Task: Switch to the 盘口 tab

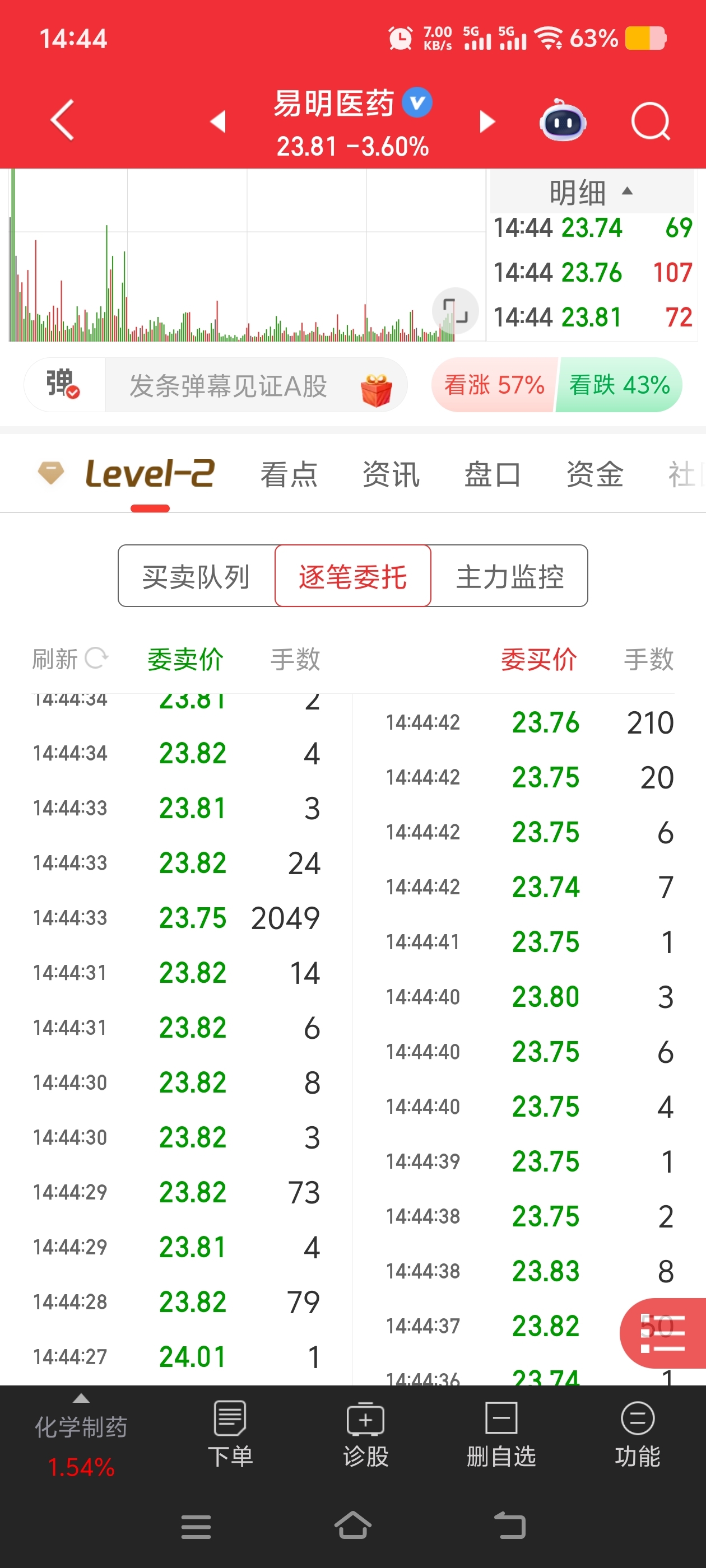Action: (493, 474)
